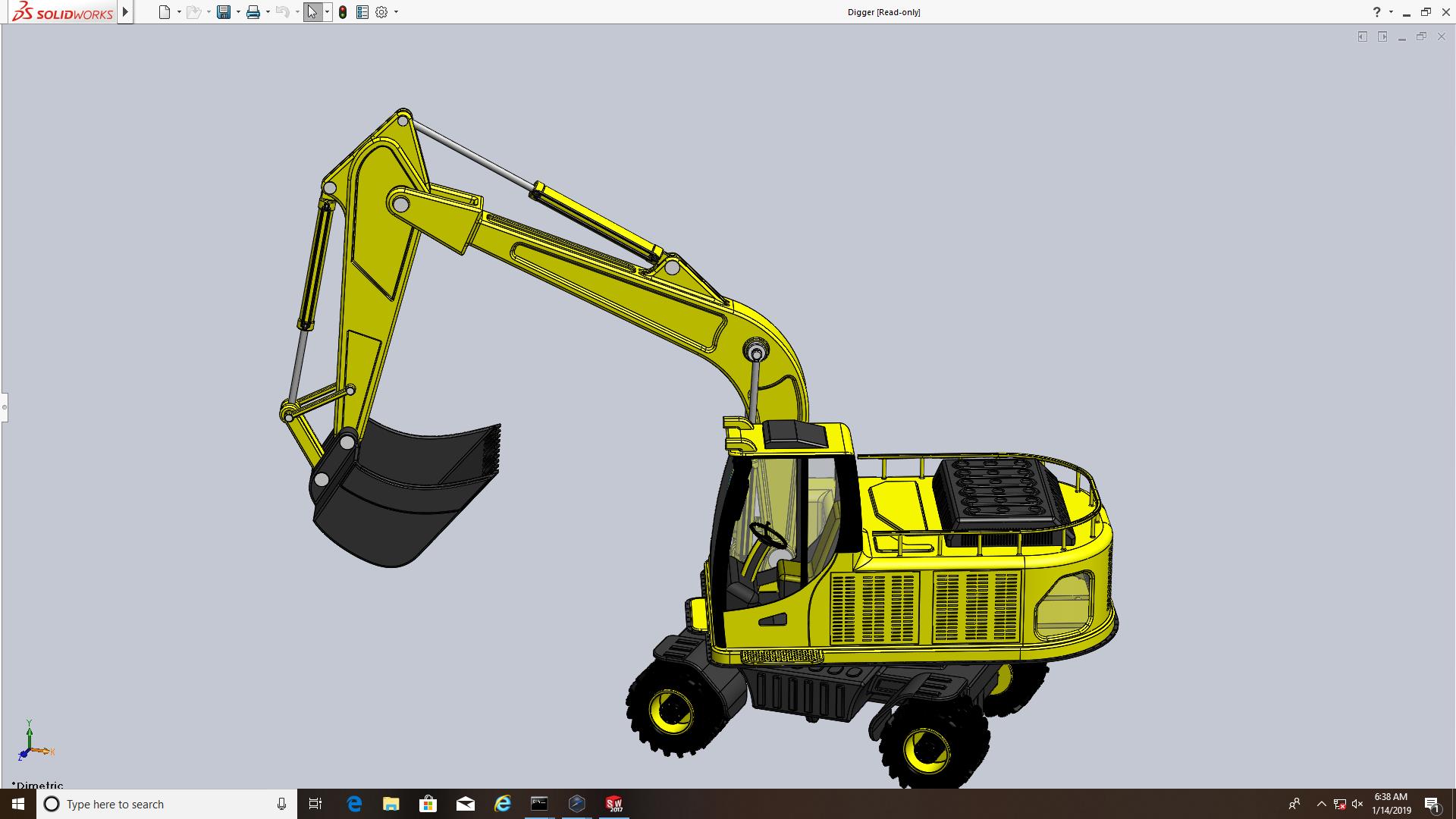Viewport: 1456px width, 819px height.
Task: Expand panel with right-arrow viewport button
Action: click(1382, 36)
